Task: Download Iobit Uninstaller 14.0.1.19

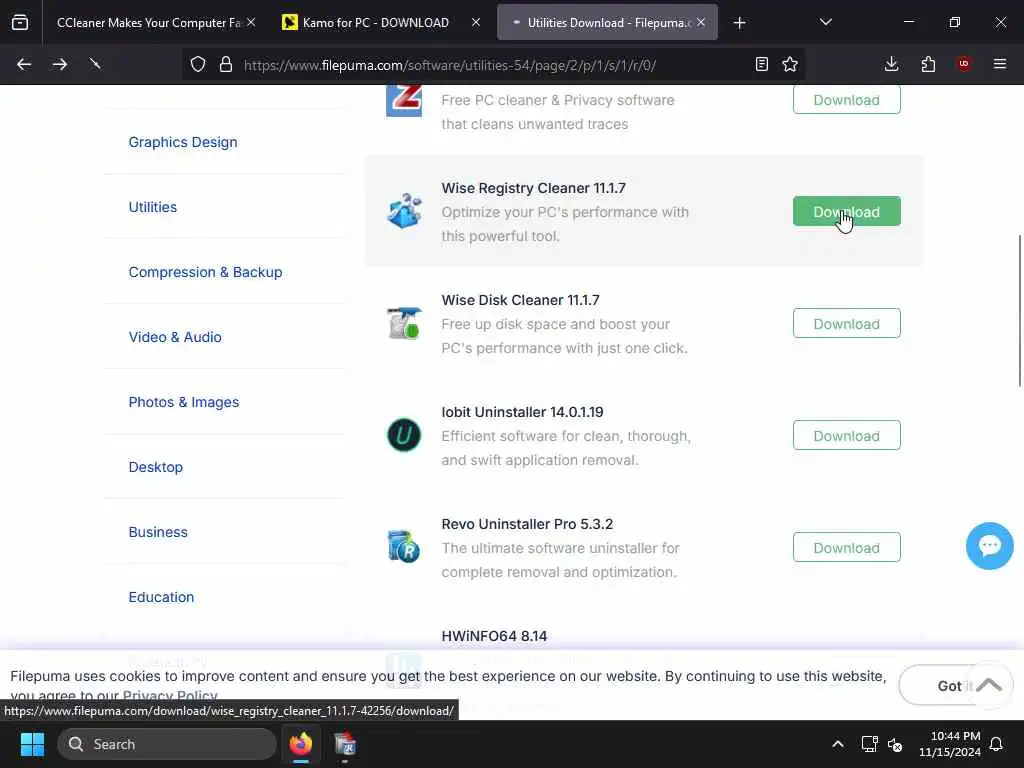Action: click(x=846, y=436)
